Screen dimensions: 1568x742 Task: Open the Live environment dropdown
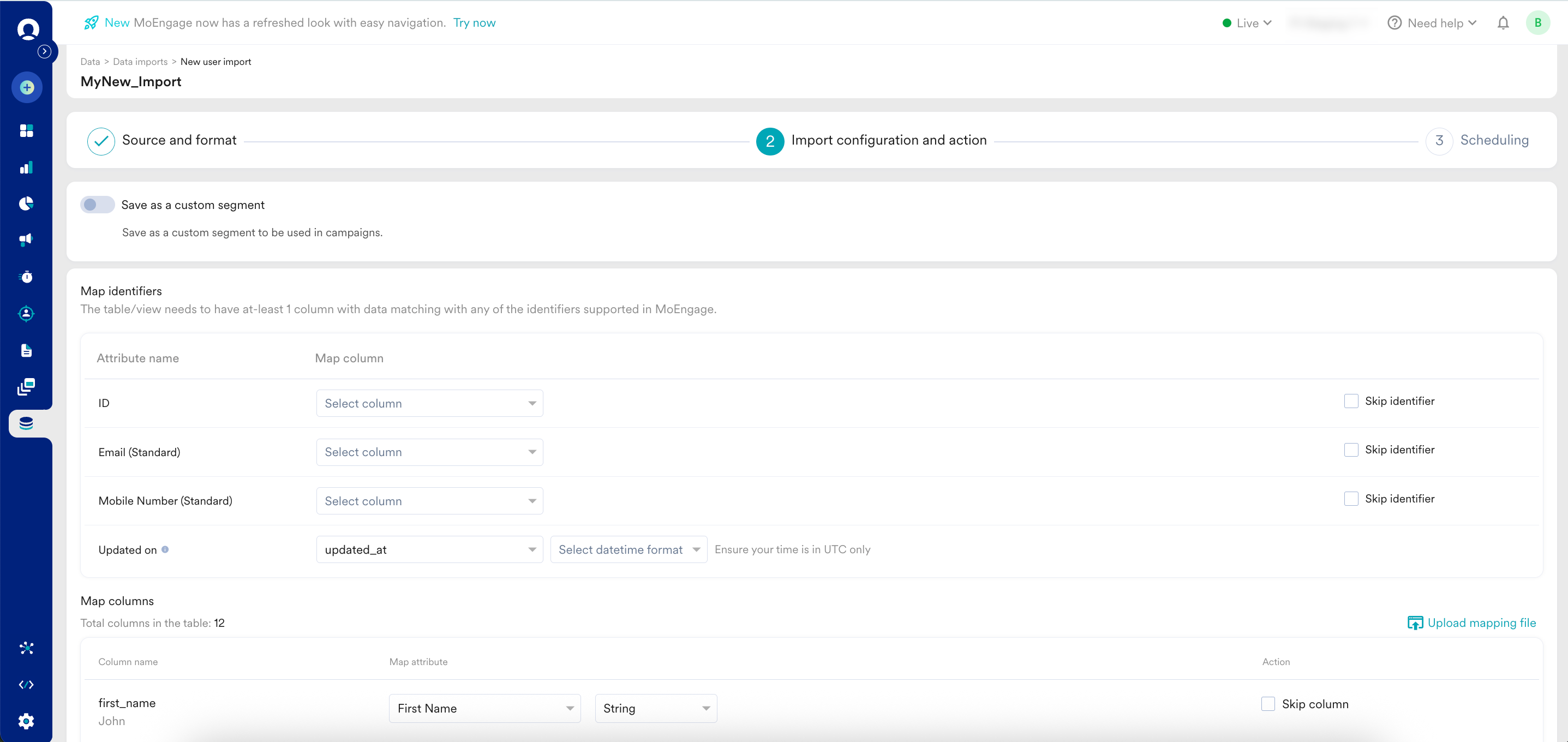point(1247,23)
